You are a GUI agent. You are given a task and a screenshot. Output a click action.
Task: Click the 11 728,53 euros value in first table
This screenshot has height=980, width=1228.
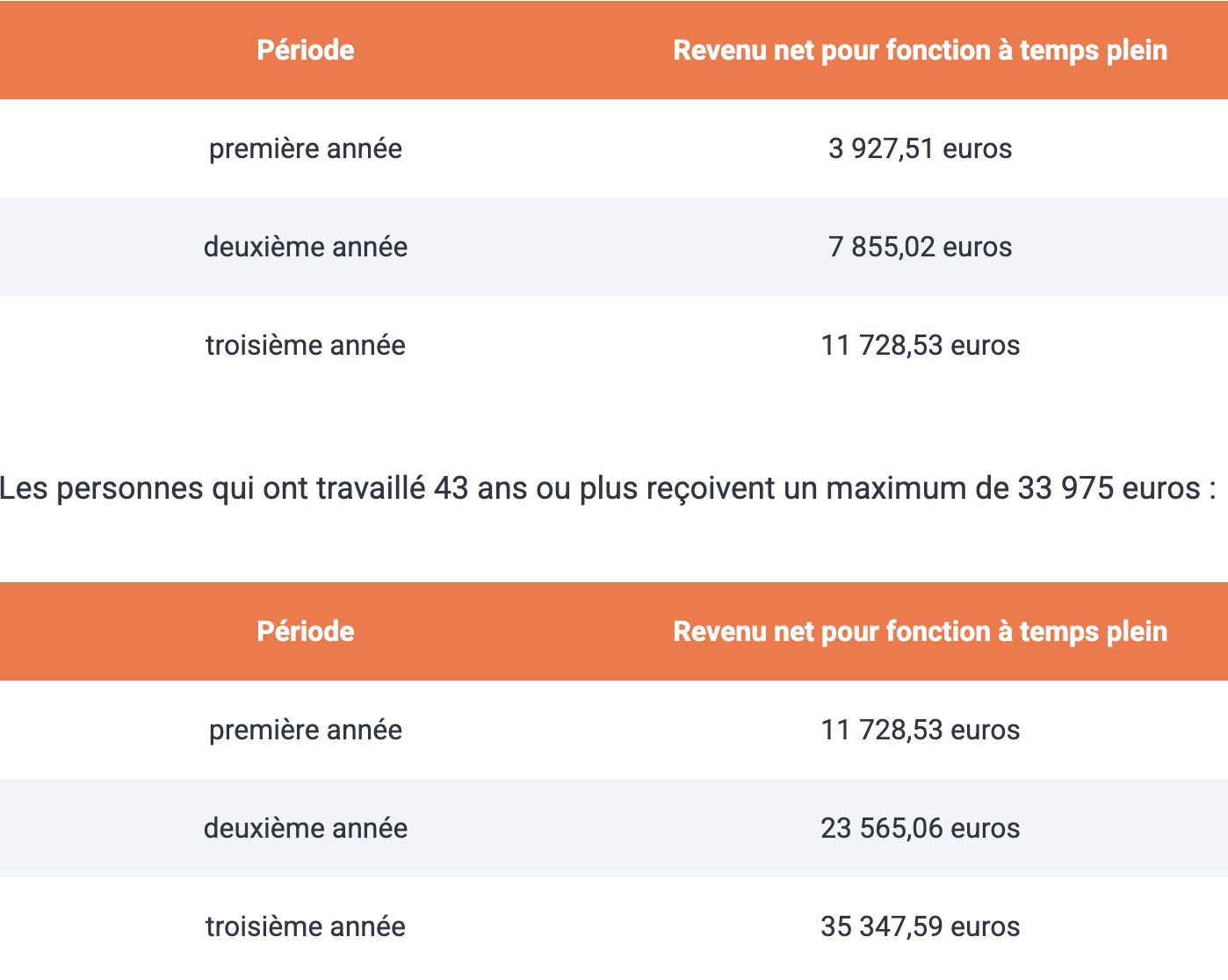(921, 345)
